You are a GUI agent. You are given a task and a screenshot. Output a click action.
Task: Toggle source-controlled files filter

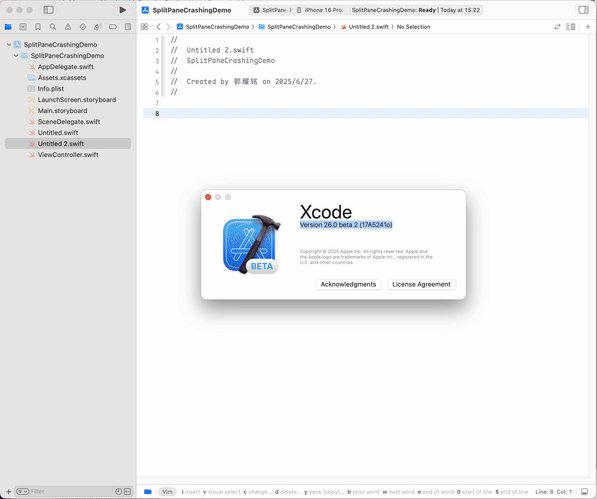tap(127, 492)
